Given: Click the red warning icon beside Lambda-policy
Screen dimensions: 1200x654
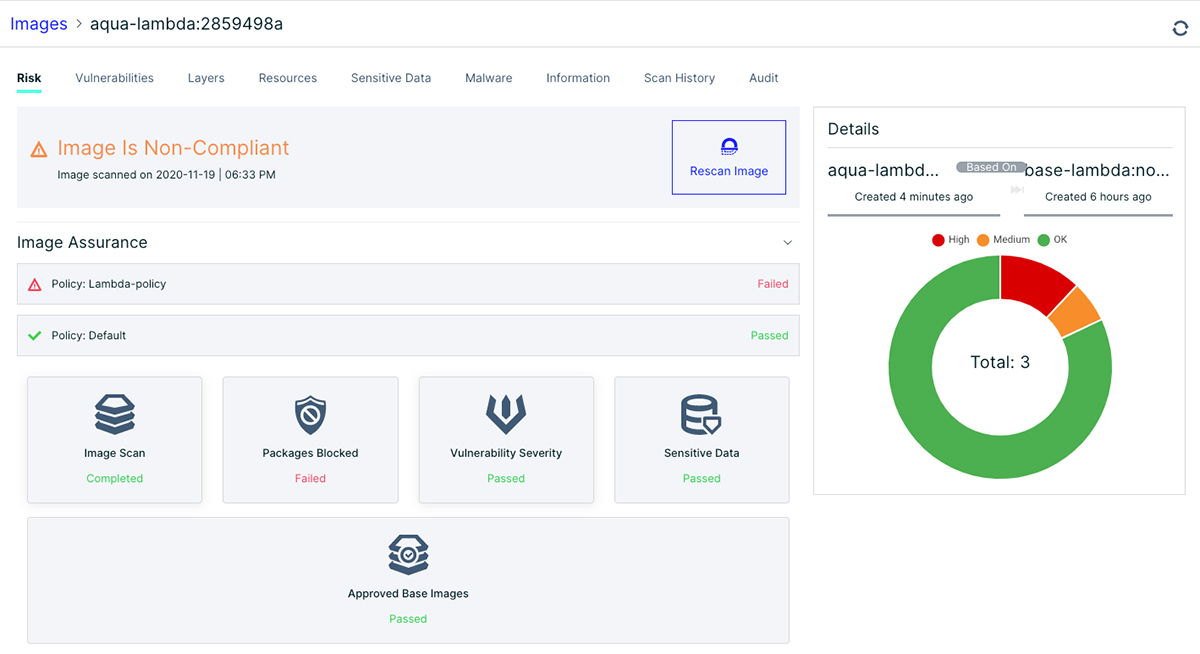Looking at the screenshot, I should 35,284.
